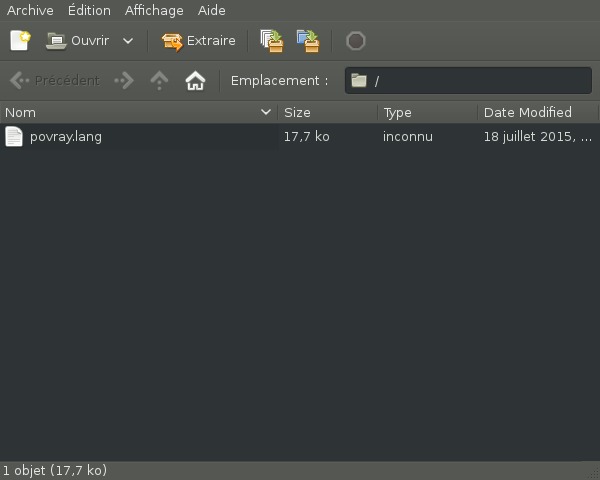Expand the dropdown arrow beside Ouvrir
Screen dimensions: 600x480
click(128, 41)
